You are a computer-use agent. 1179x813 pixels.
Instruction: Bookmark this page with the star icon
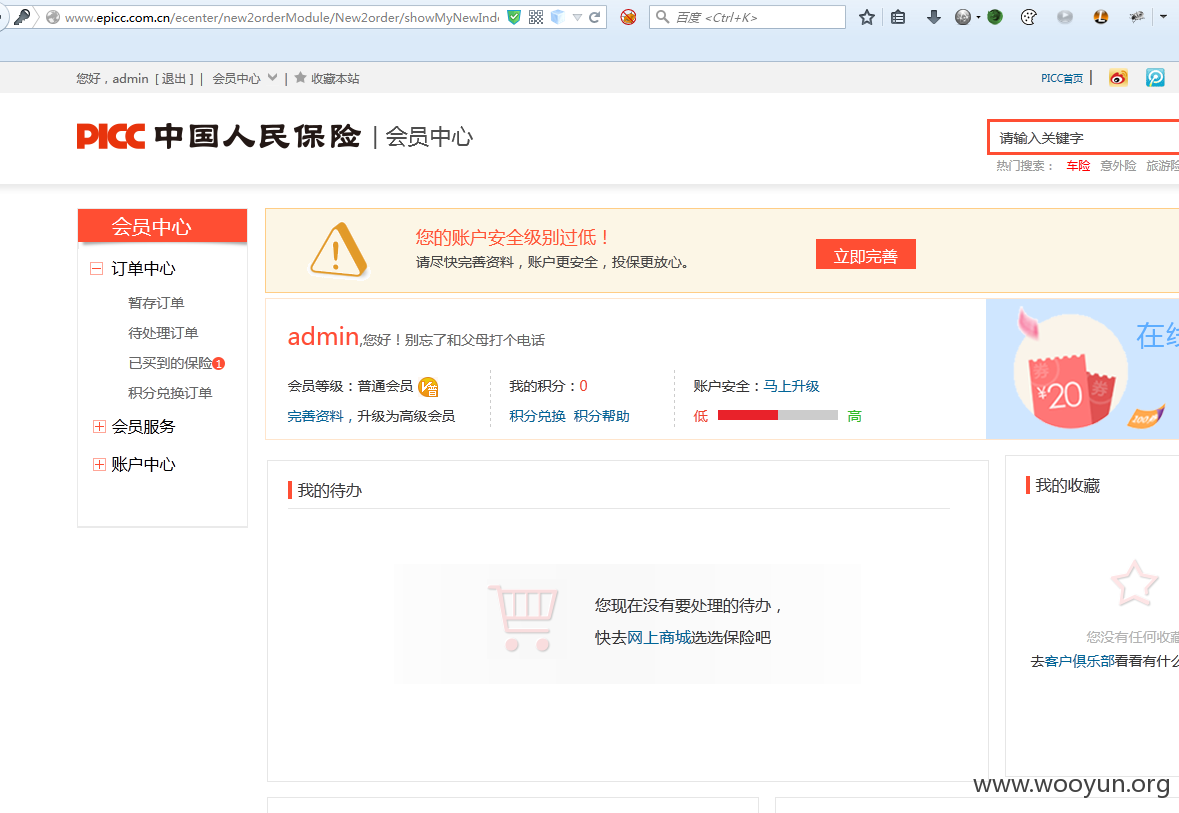click(867, 17)
